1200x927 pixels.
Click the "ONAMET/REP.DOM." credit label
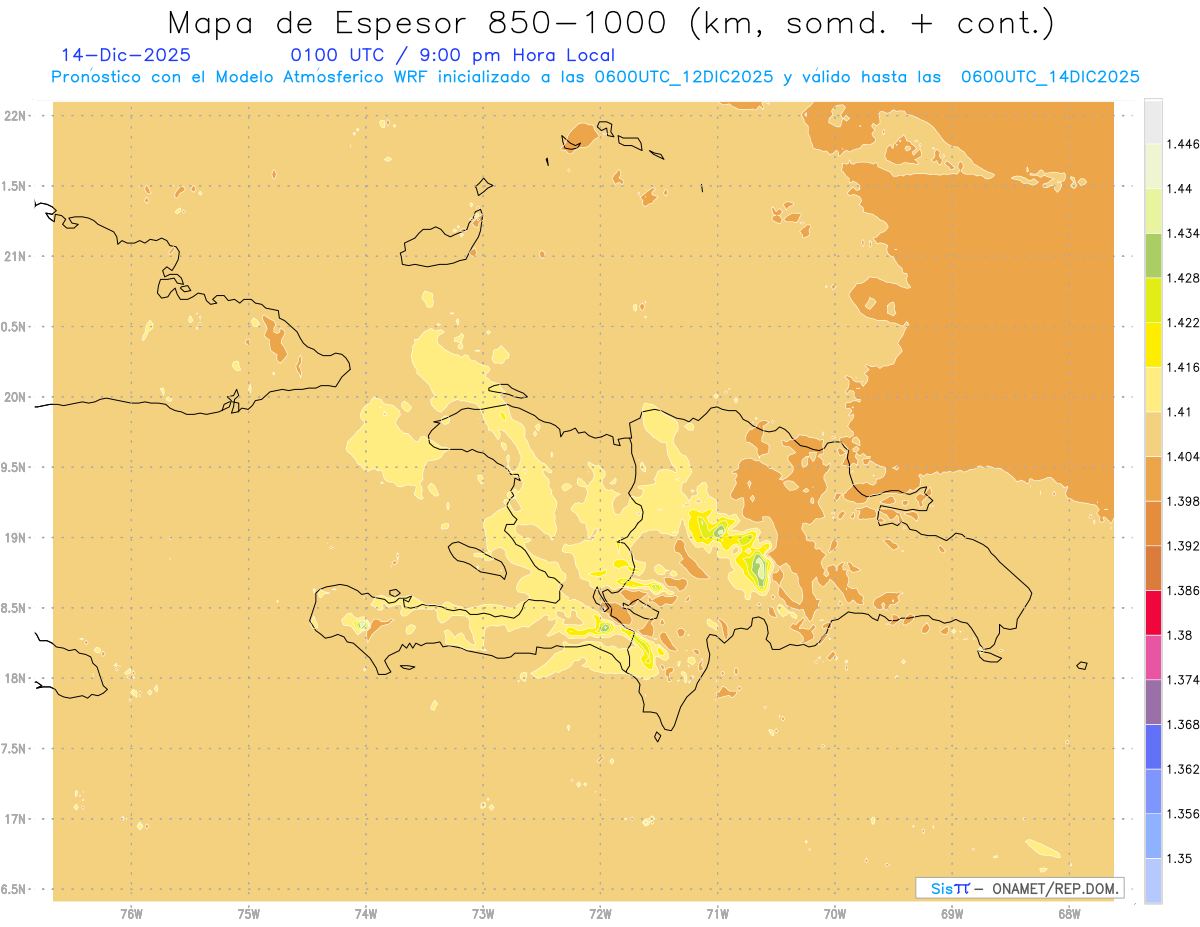pos(1057,888)
